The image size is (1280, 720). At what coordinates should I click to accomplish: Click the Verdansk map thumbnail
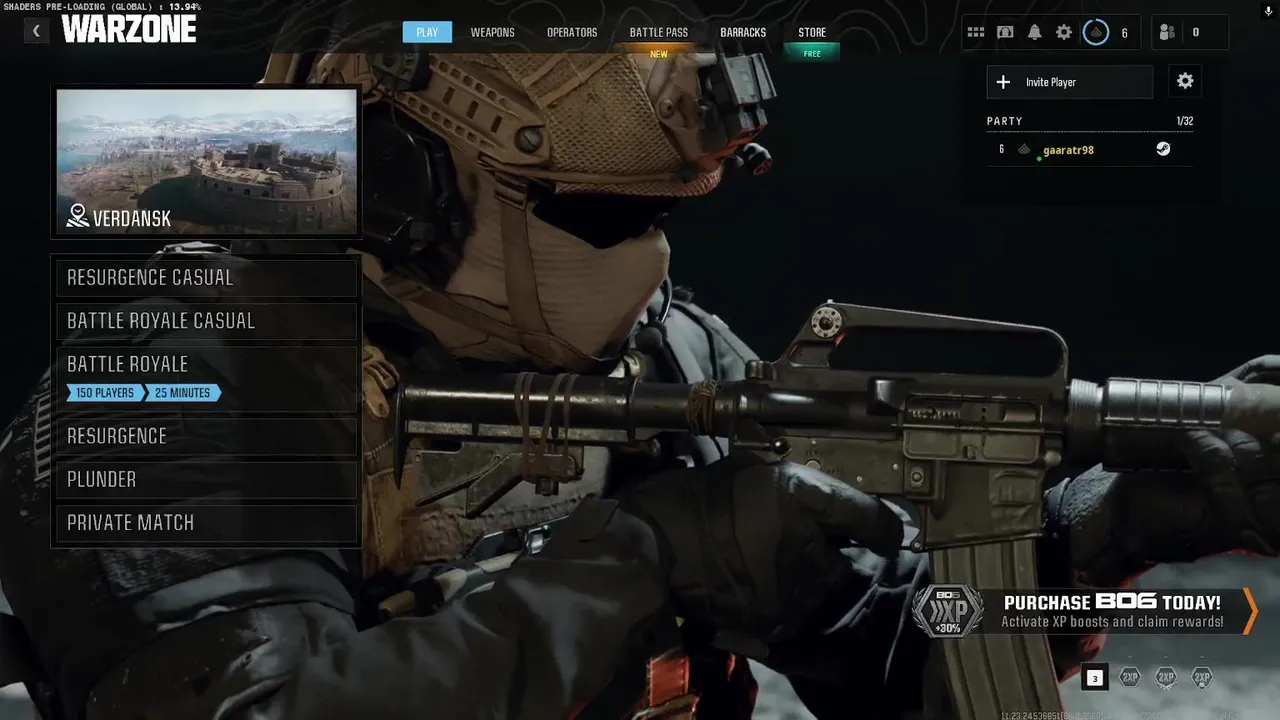207,161
